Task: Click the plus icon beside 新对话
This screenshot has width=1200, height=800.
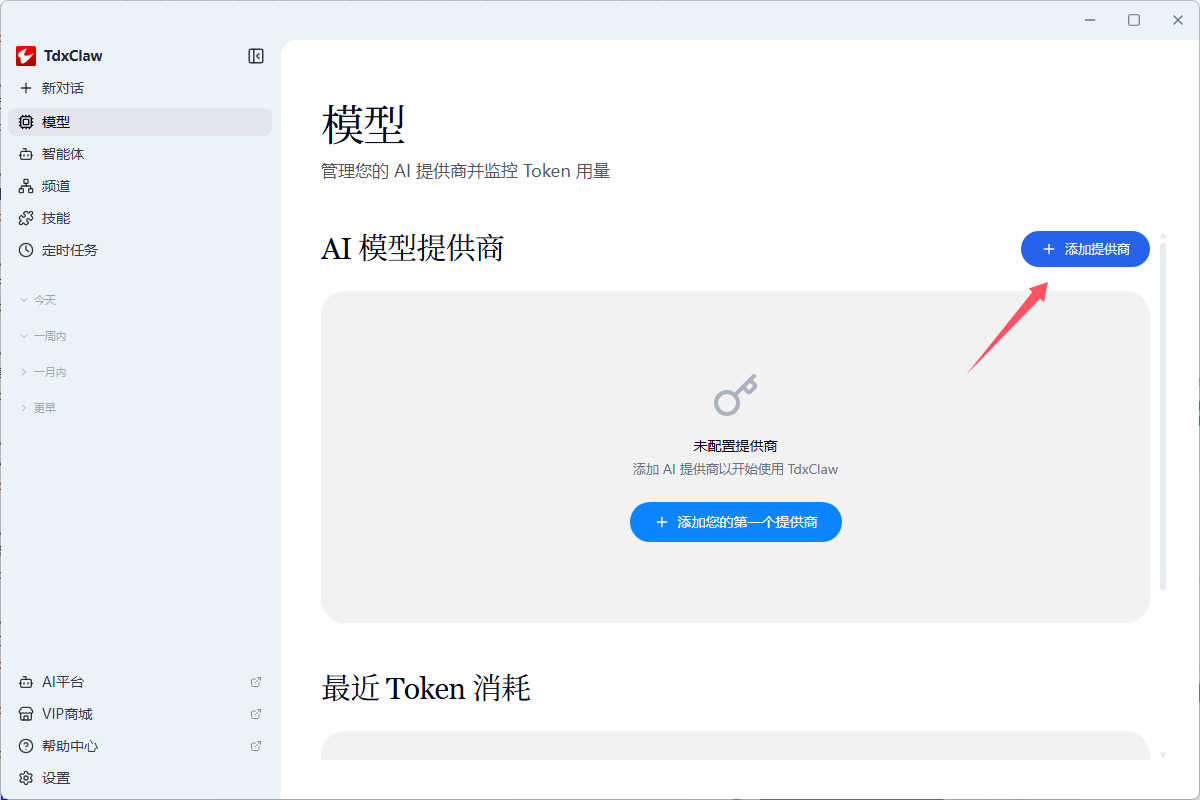Action: (26, 88)
